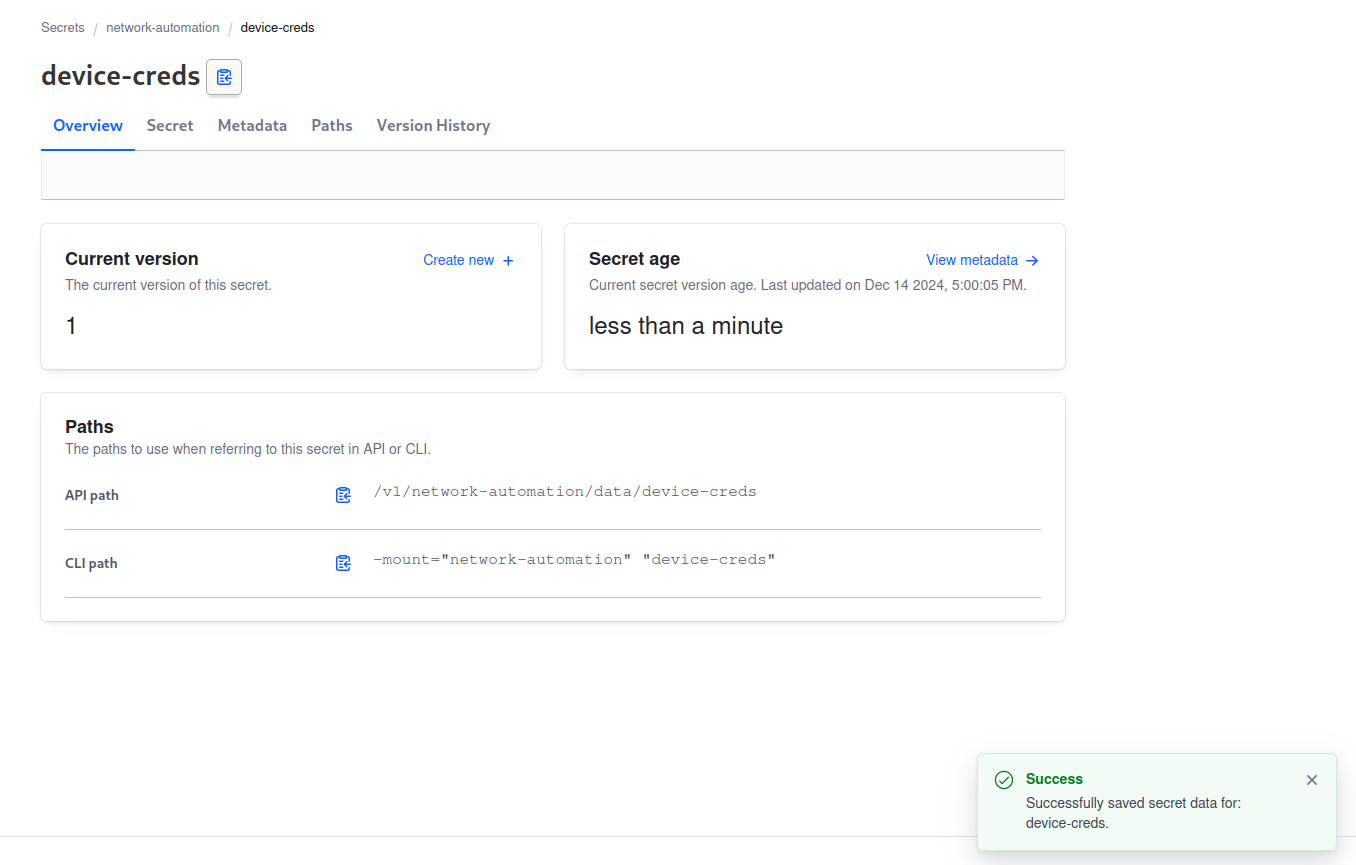
Task: Click the green checkmark icon in Success toast
Action: pyautogui.click(x=1004, y=780)
